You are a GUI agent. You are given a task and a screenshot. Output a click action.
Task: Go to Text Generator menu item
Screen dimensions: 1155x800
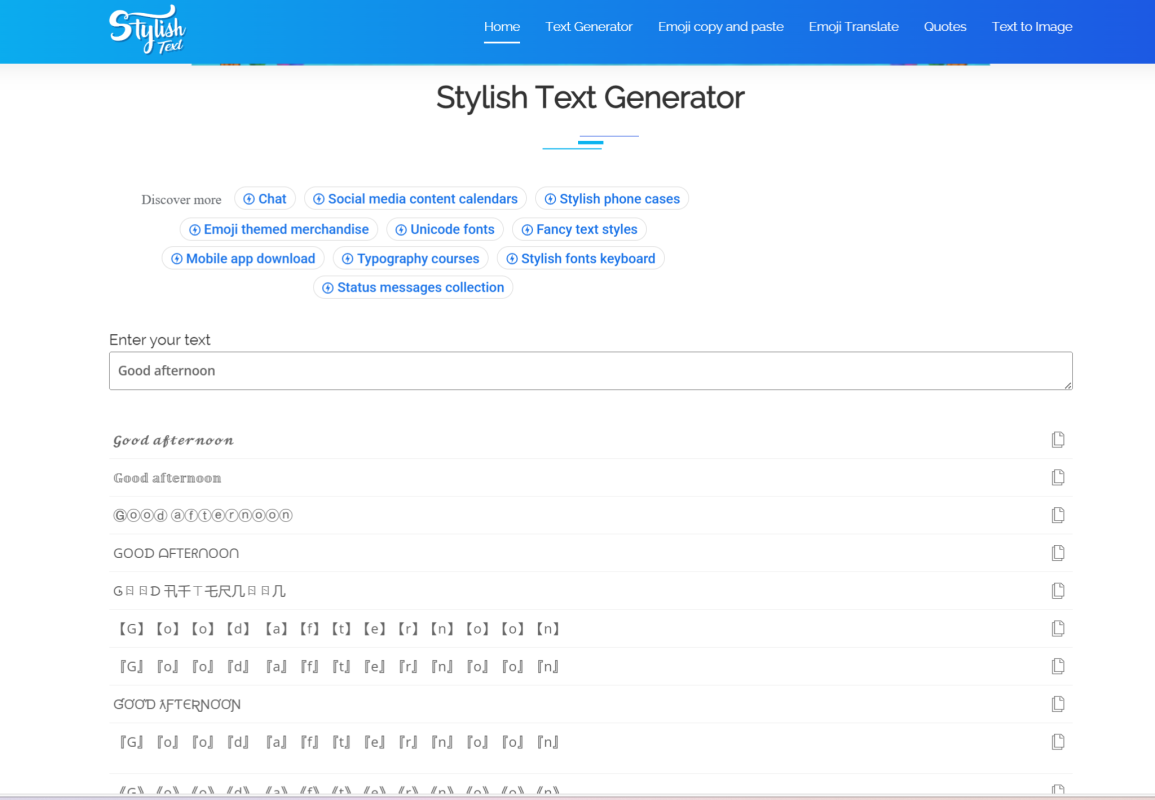point(589,27)
